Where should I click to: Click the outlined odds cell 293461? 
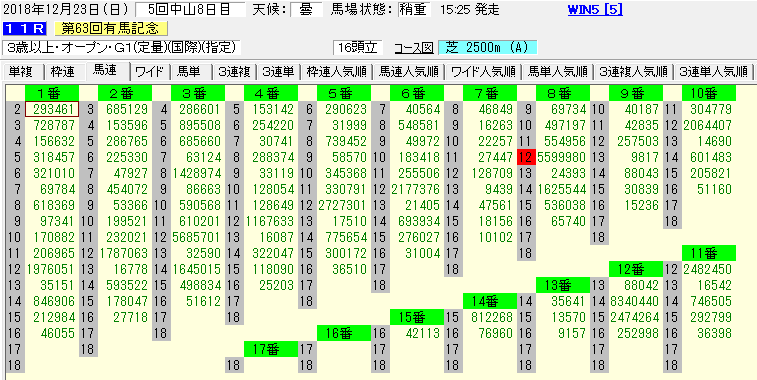pyautogui.click(x=52, y=109)
